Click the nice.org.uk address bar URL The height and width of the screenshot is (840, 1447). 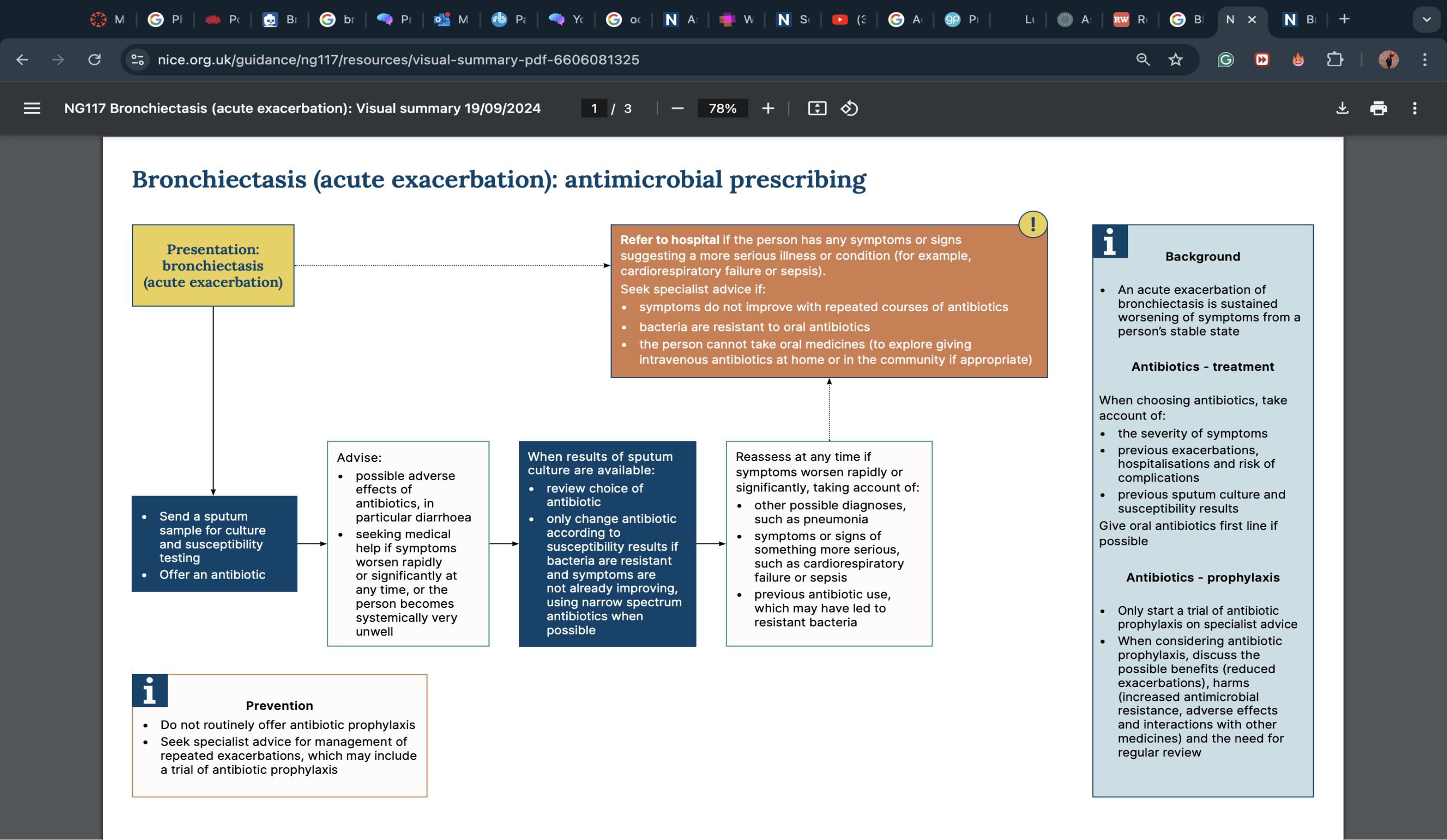[398, 60]
